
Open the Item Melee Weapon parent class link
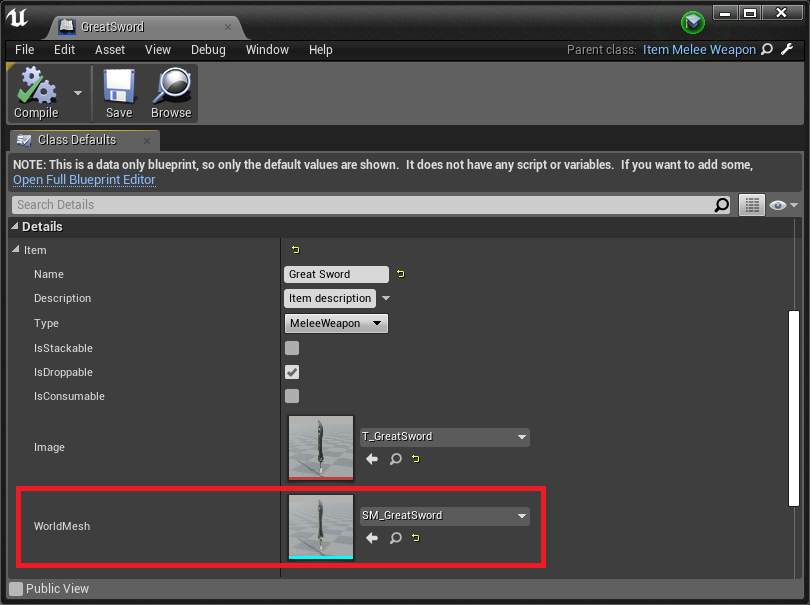699,50
